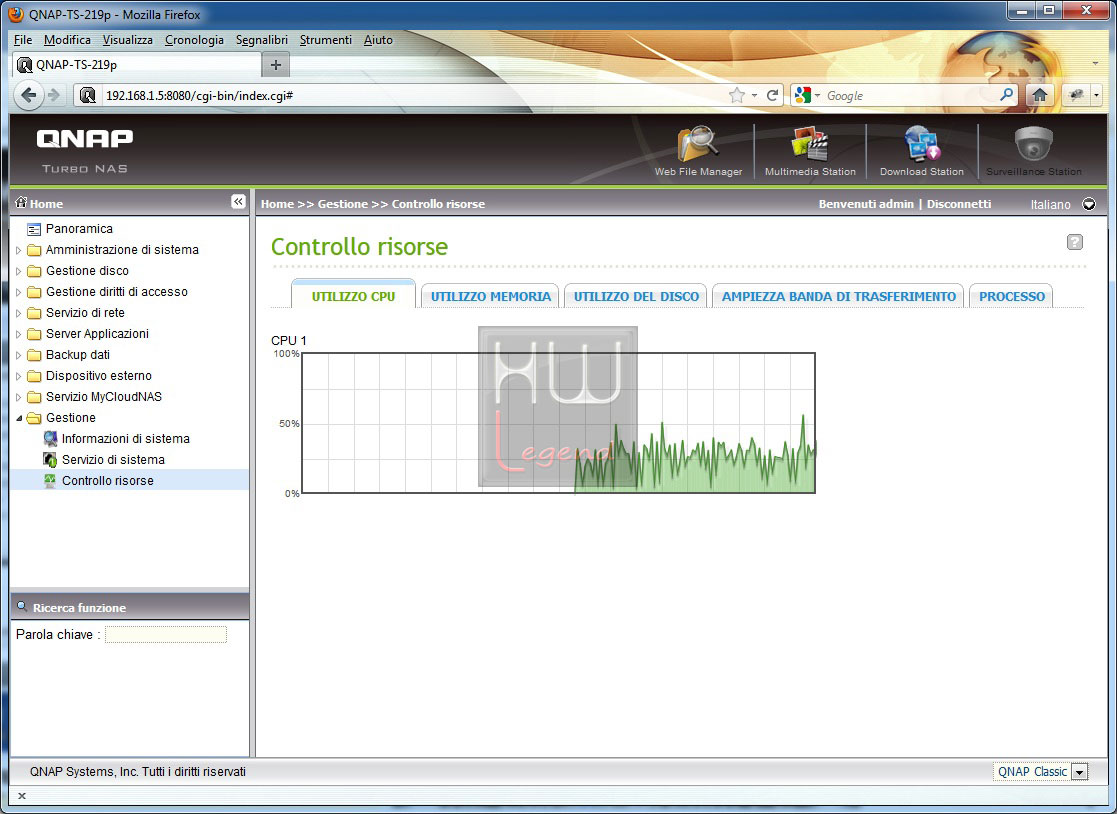Image resolution: width=1117 pixels, height=814 pixels.
Task: Click the Home icon in sidebar header
Action: coord(21,203)
